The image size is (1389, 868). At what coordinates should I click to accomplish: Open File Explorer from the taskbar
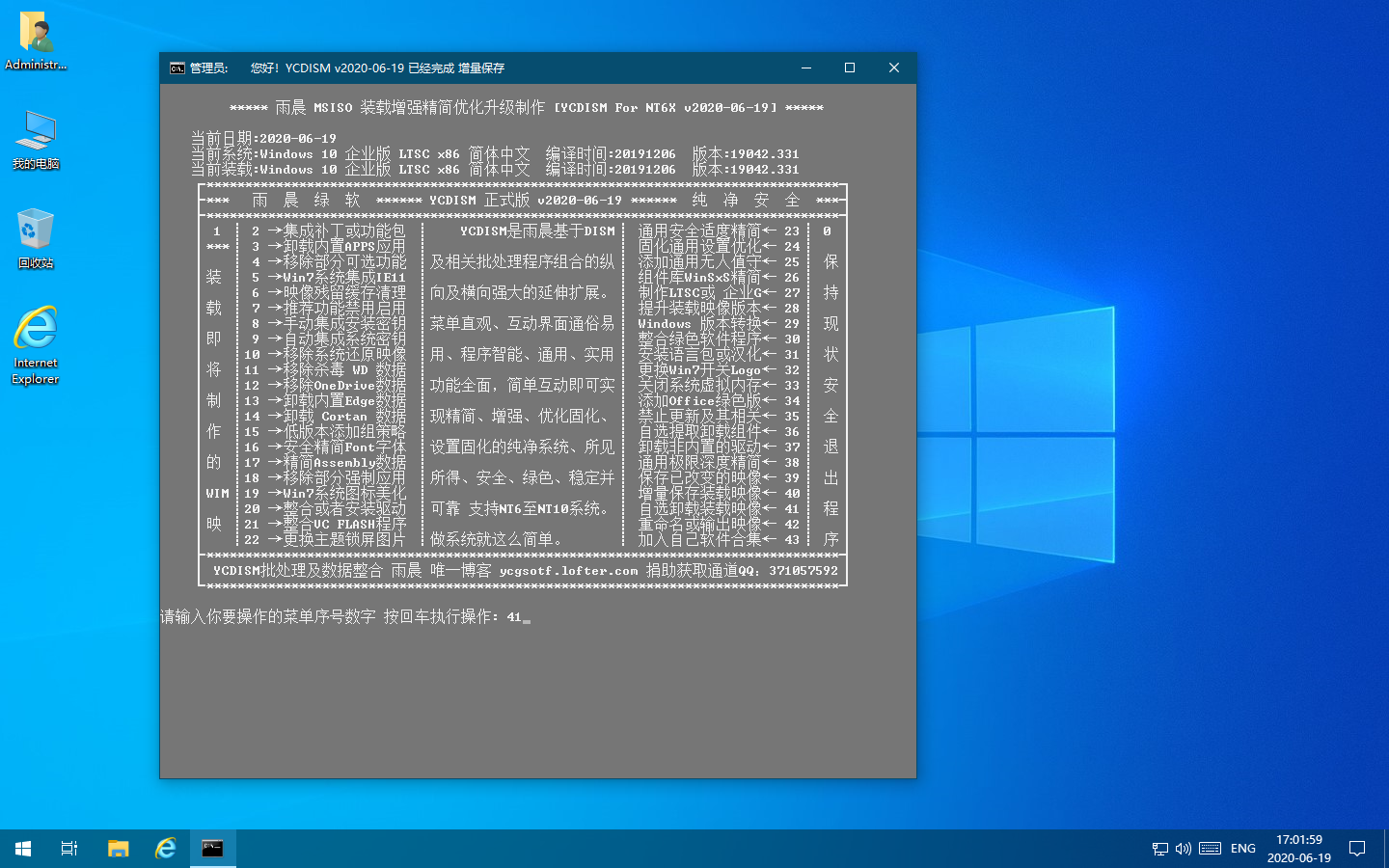(x=118, y=849)
